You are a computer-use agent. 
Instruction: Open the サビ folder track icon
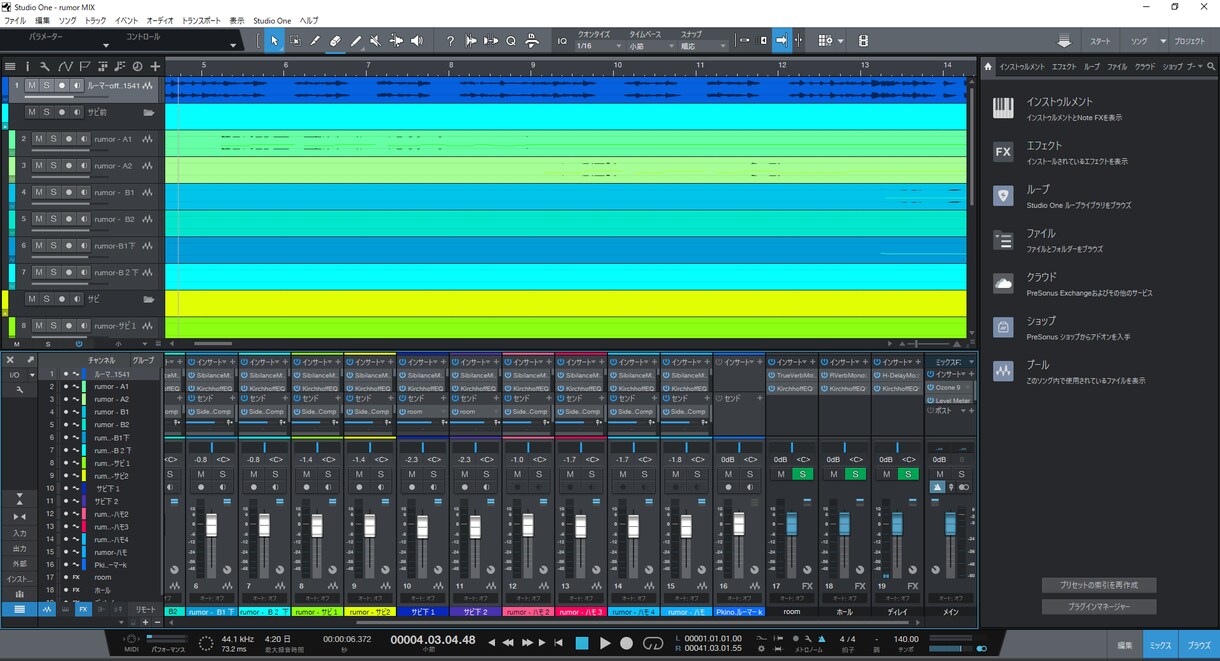[149, 299]
